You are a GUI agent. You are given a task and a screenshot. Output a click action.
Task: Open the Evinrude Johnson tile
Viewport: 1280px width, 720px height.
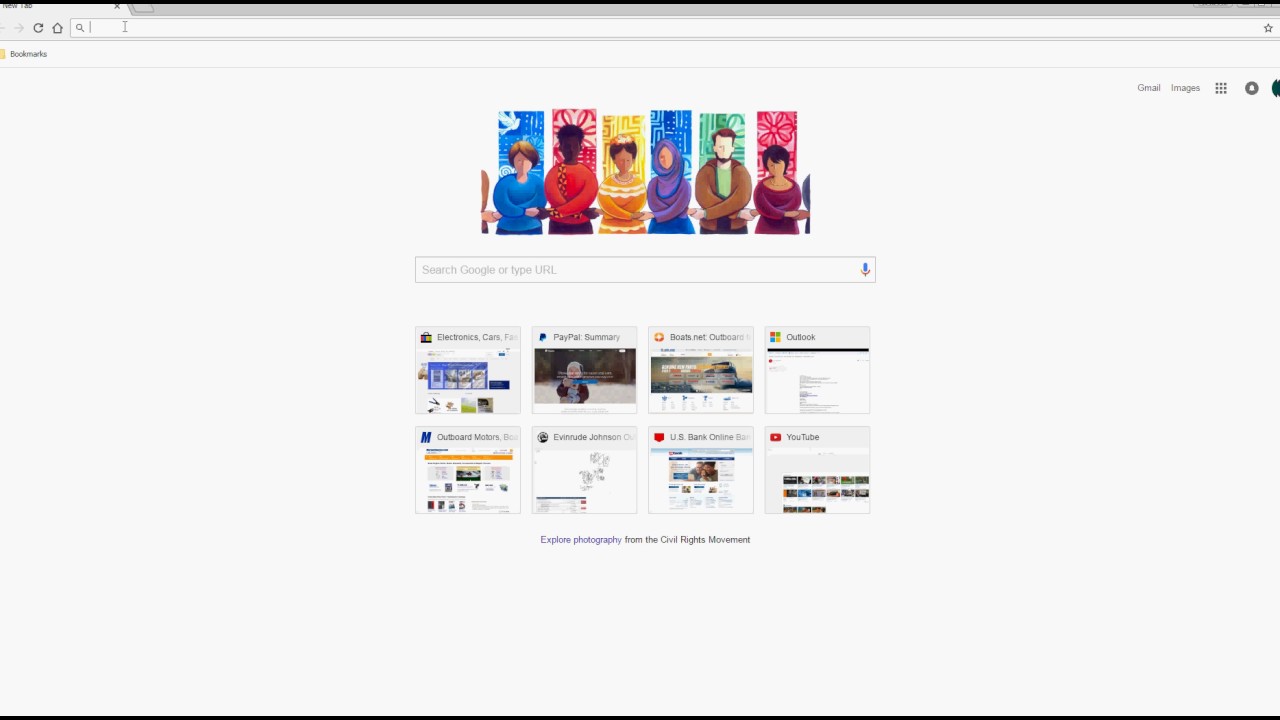584,470
